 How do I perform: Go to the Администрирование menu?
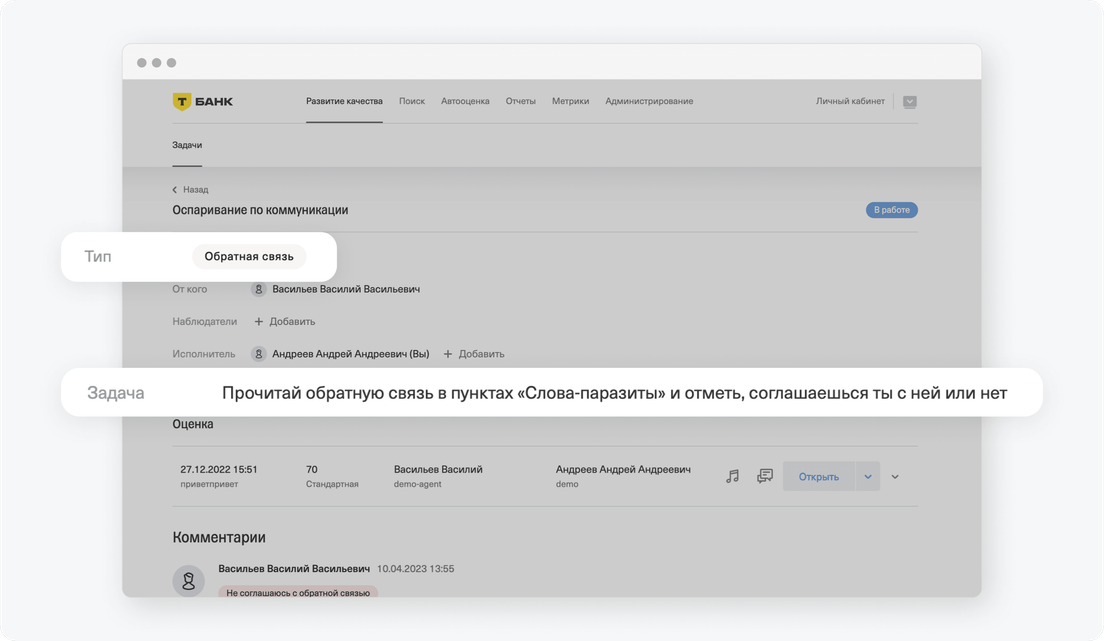click(x=649, y=101)
